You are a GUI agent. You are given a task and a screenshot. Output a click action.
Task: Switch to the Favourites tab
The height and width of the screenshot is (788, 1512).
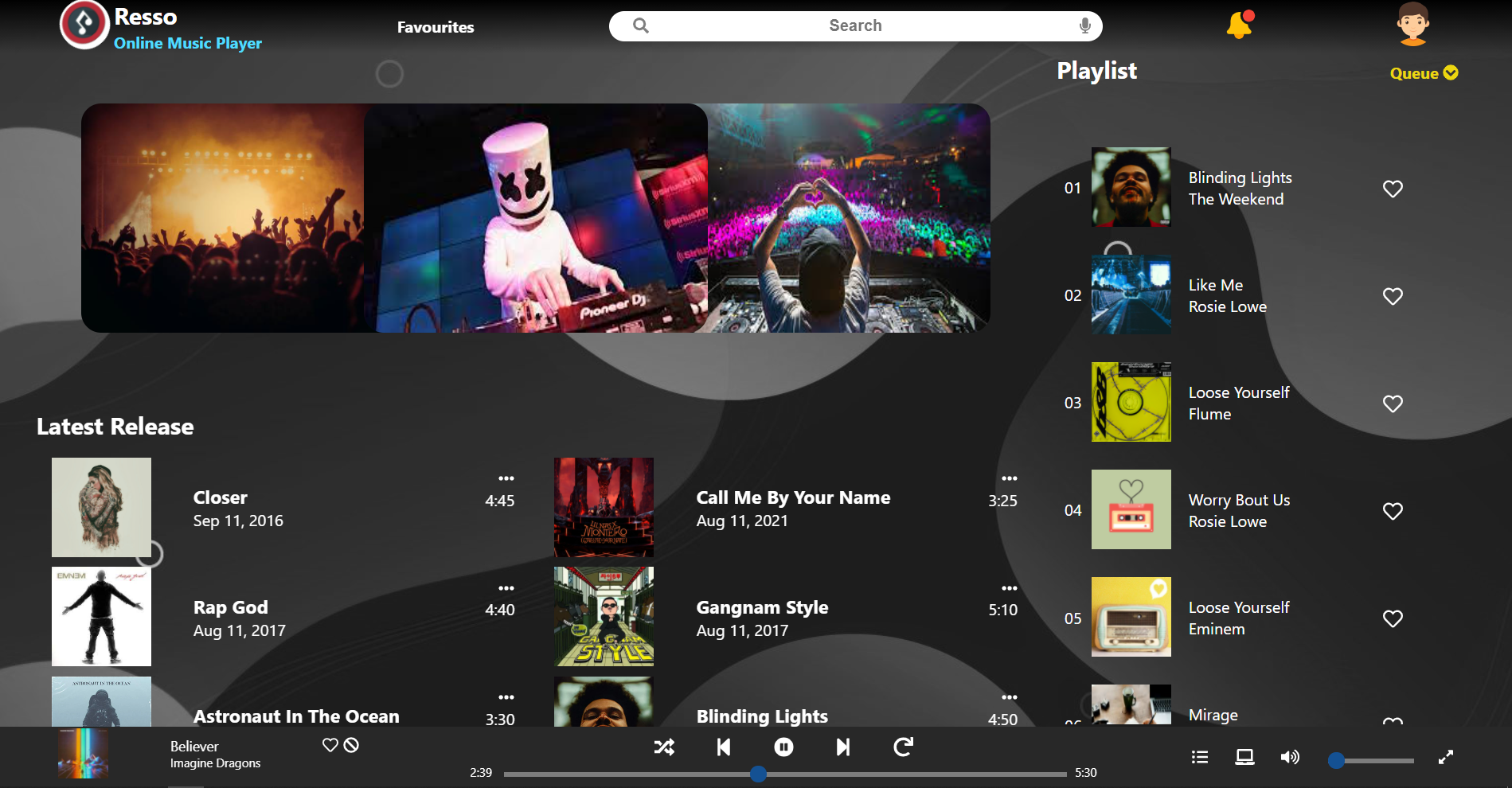[x=436, y=26]
